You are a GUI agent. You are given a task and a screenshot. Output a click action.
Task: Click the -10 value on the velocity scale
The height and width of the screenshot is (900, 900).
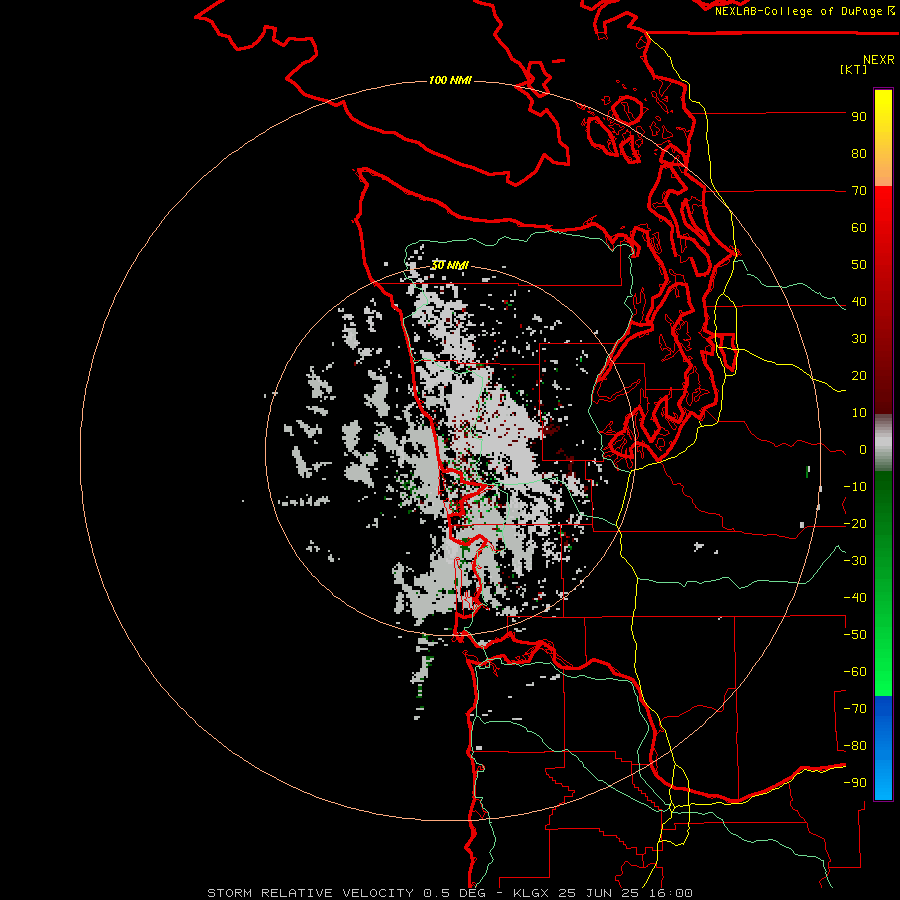(x=855, y=487)
